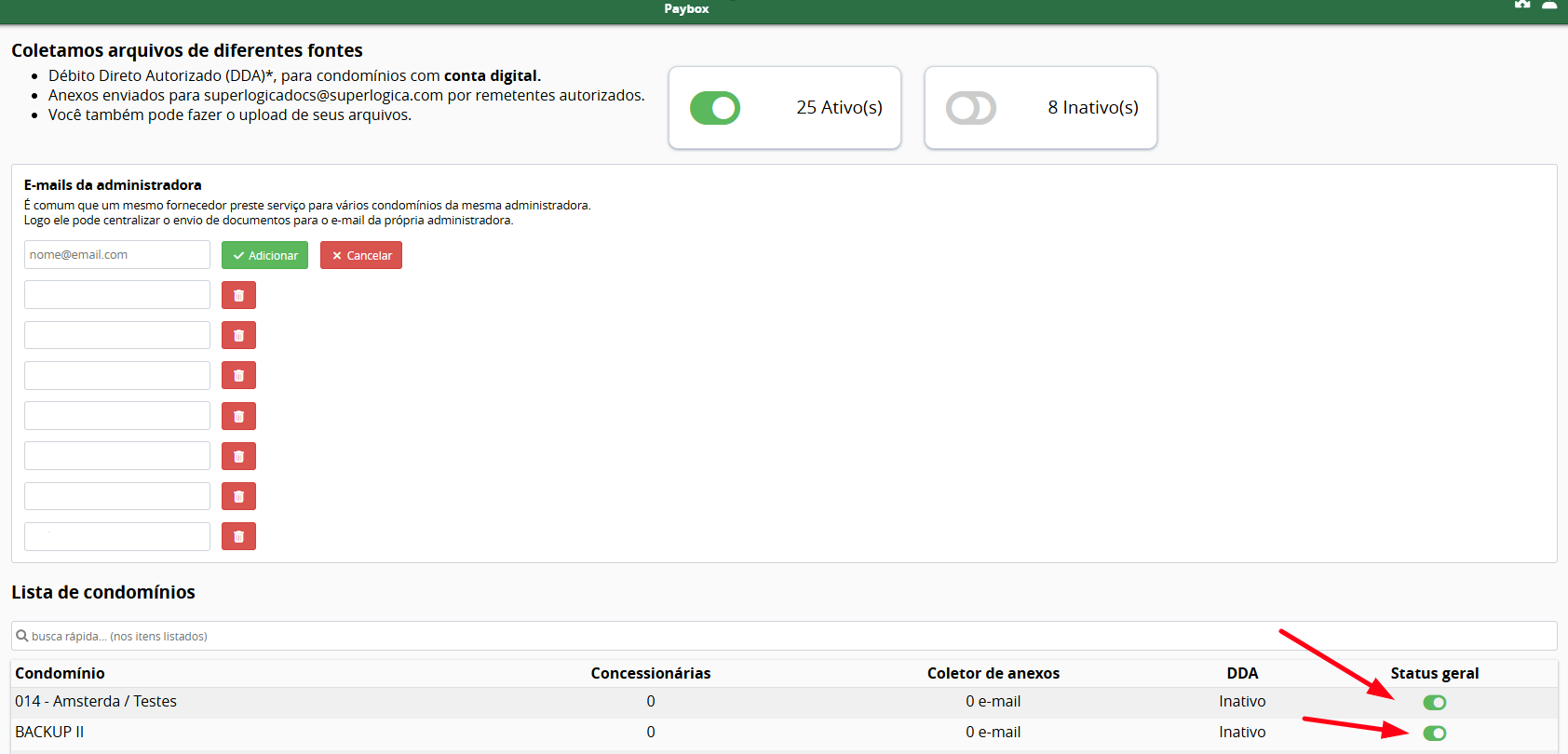Click the Adicionar button
1568x754 pixels.
(264, 255)
